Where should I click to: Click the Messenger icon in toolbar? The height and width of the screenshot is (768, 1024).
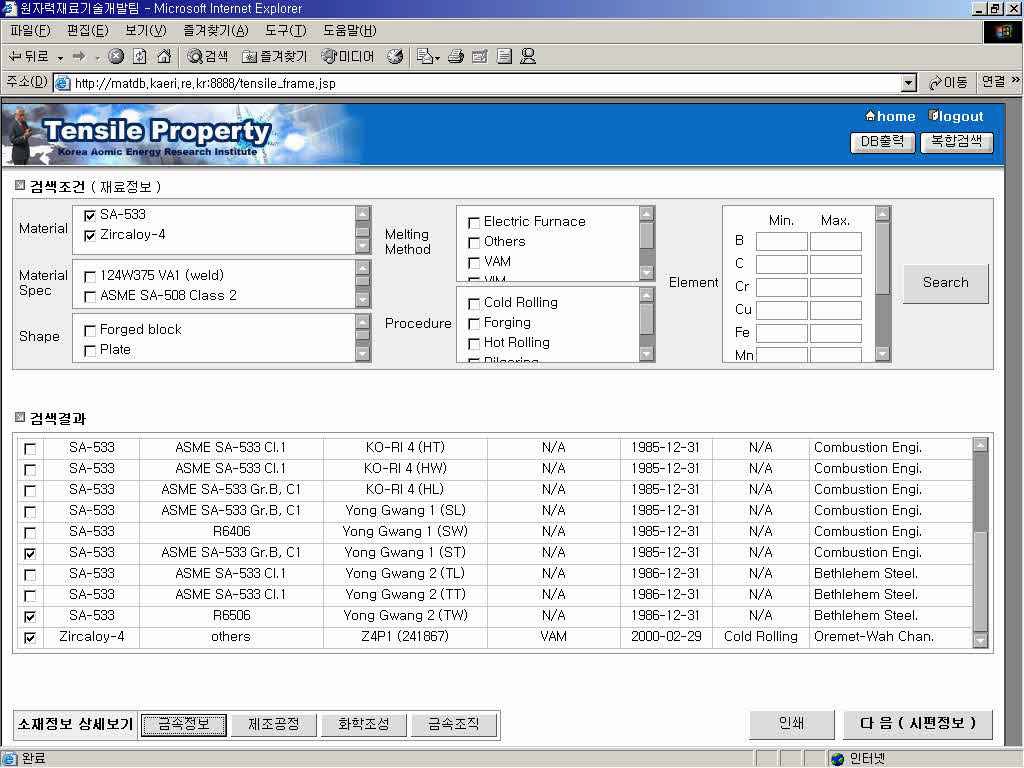[528, 57]
